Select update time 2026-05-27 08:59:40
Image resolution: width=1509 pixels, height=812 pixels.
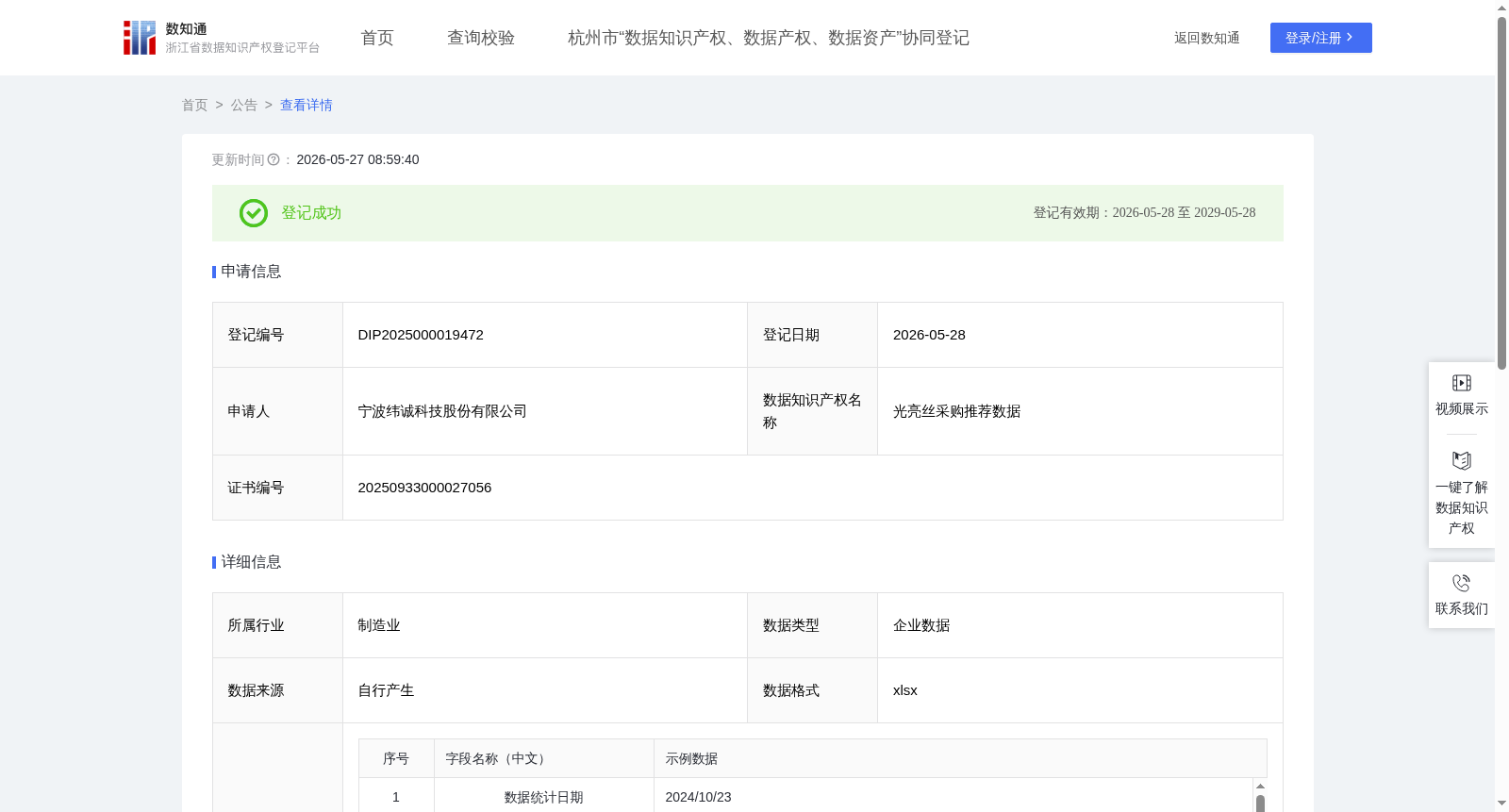pos(357,160)
